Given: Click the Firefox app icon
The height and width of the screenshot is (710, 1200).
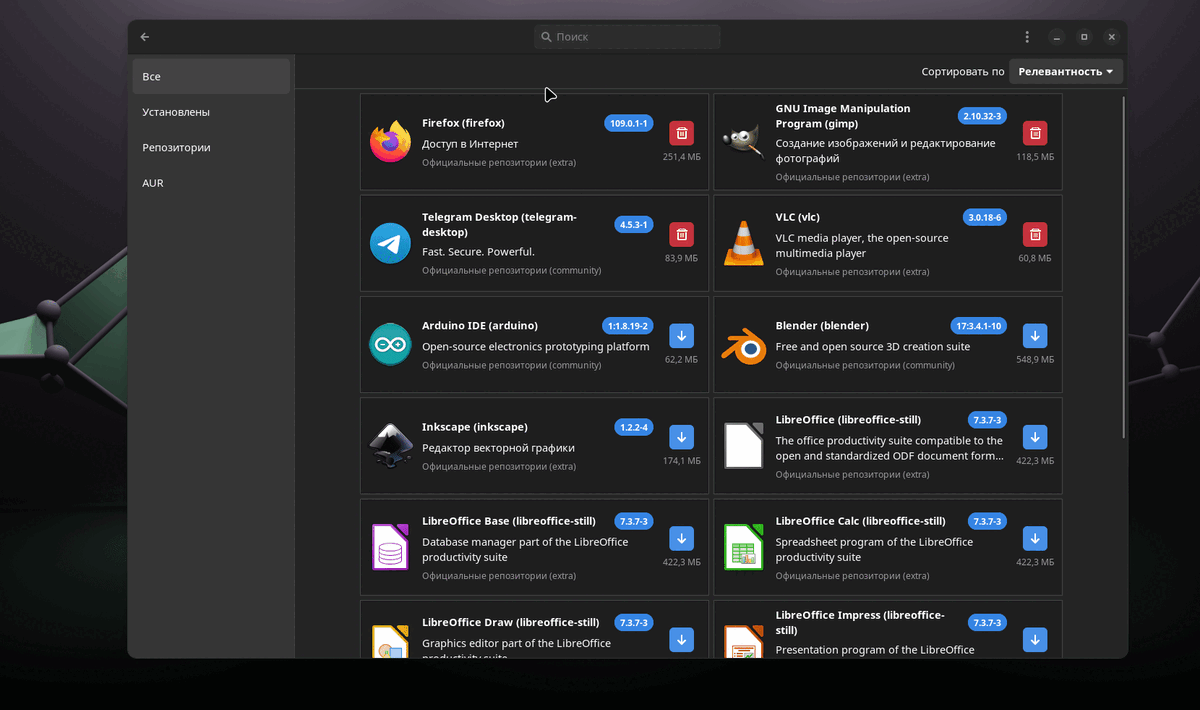Looking at the screenshot, I should click(x=390, y=141).
